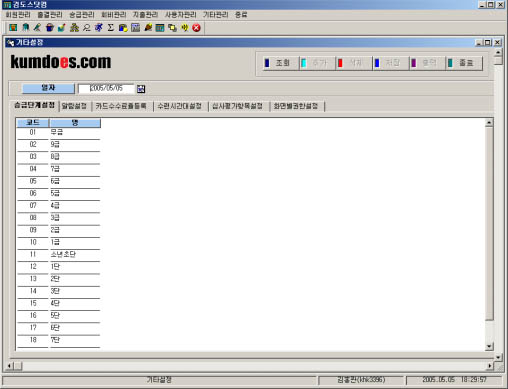Open the 회원관리 menu
The width and height of the screenshot is (508, 389).
tap(18, 15)
